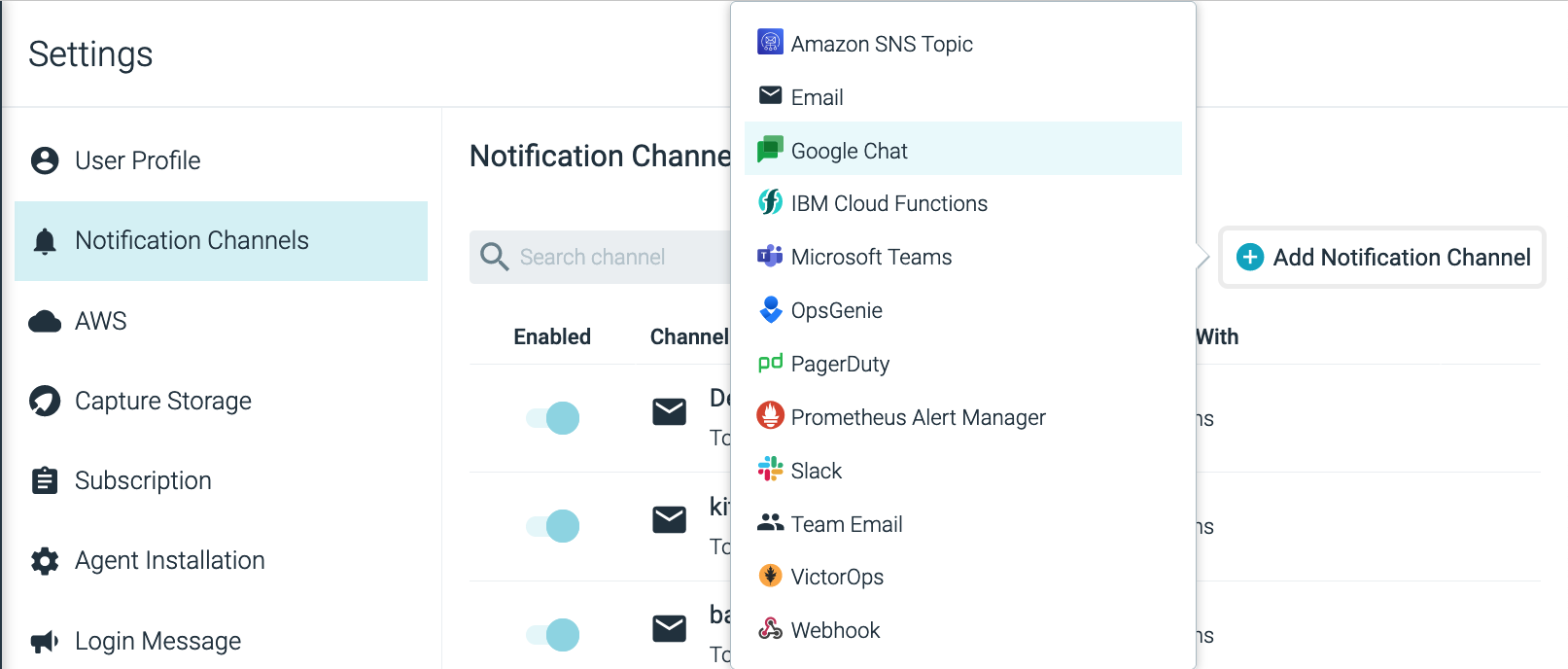
Task: Click the second row's email envelope icon
Action: [x=669, y=520]
